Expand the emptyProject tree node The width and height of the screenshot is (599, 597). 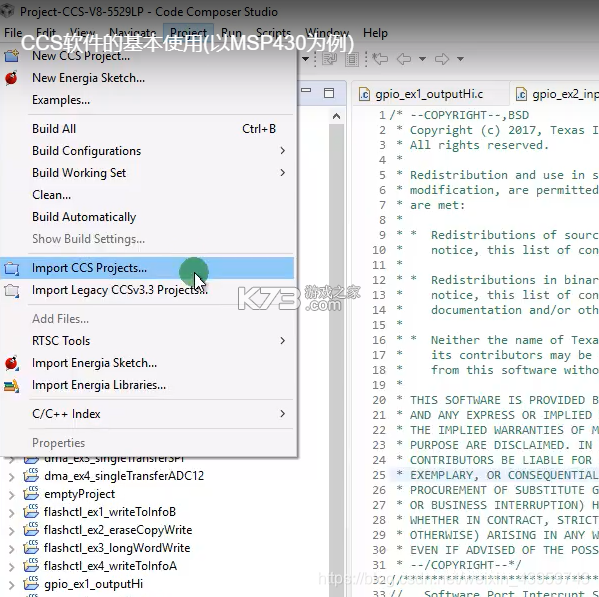point(11,495)
